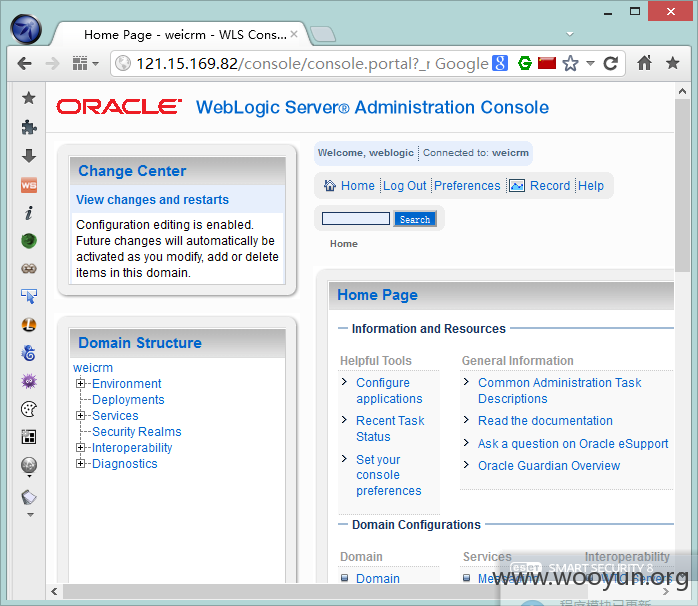The width and height of the screenshot is (698, 606).
Task: Click the vertical scrollbar thumb
Action: coord(682,186)
